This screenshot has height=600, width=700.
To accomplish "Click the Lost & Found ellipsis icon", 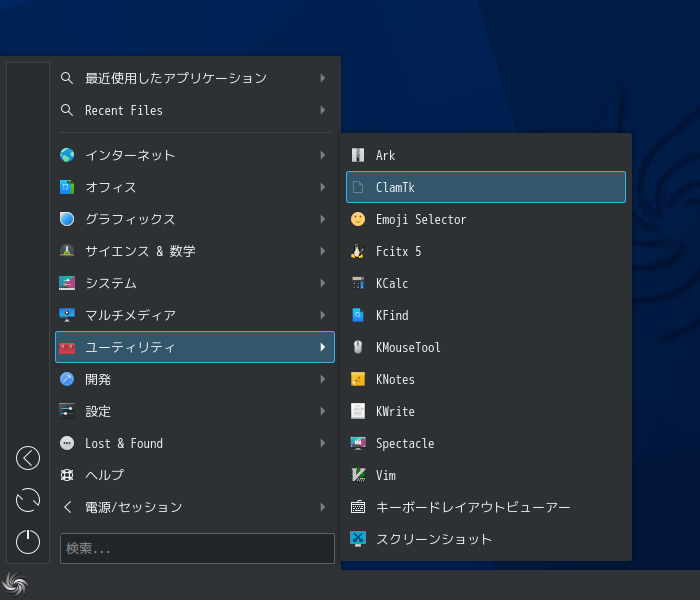I will tap(67, 443).
